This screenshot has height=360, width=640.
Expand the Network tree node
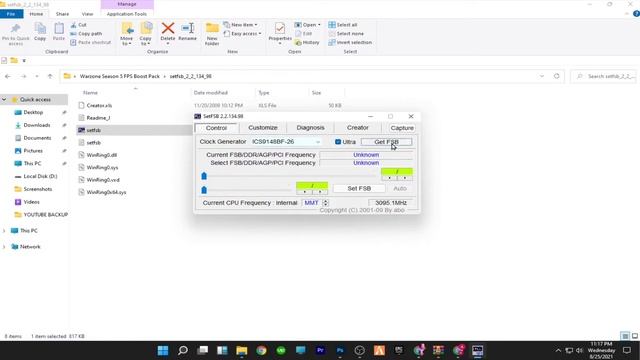click(x=4, y=247)
